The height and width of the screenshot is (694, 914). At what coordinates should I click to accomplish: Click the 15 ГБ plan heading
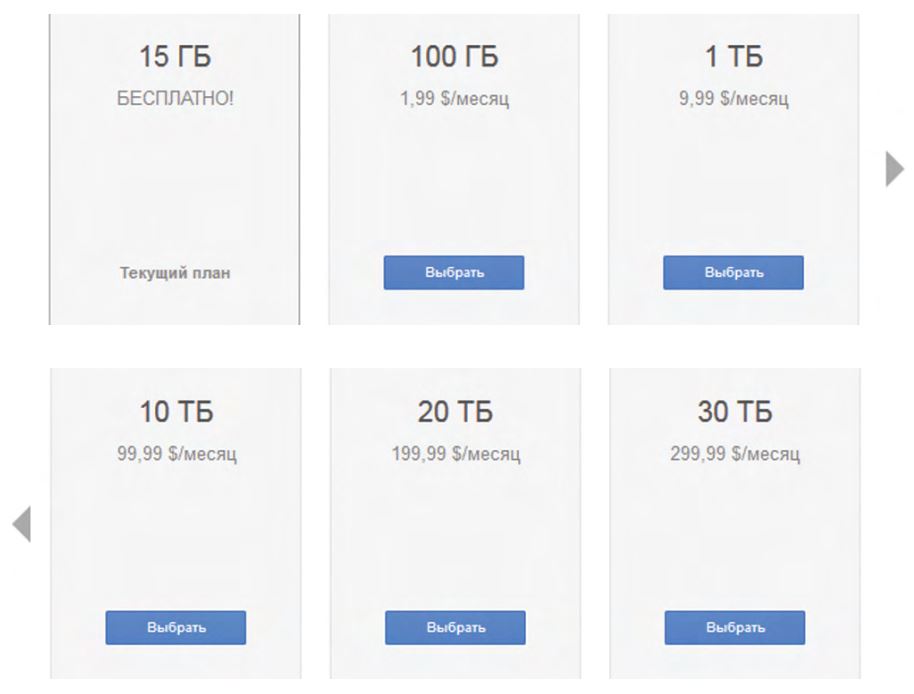coord(175,58)
